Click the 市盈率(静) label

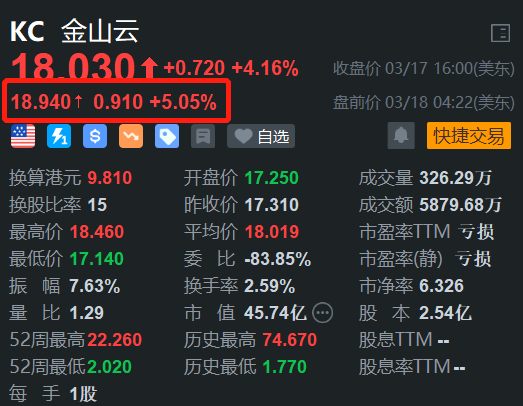pos(401,259)
